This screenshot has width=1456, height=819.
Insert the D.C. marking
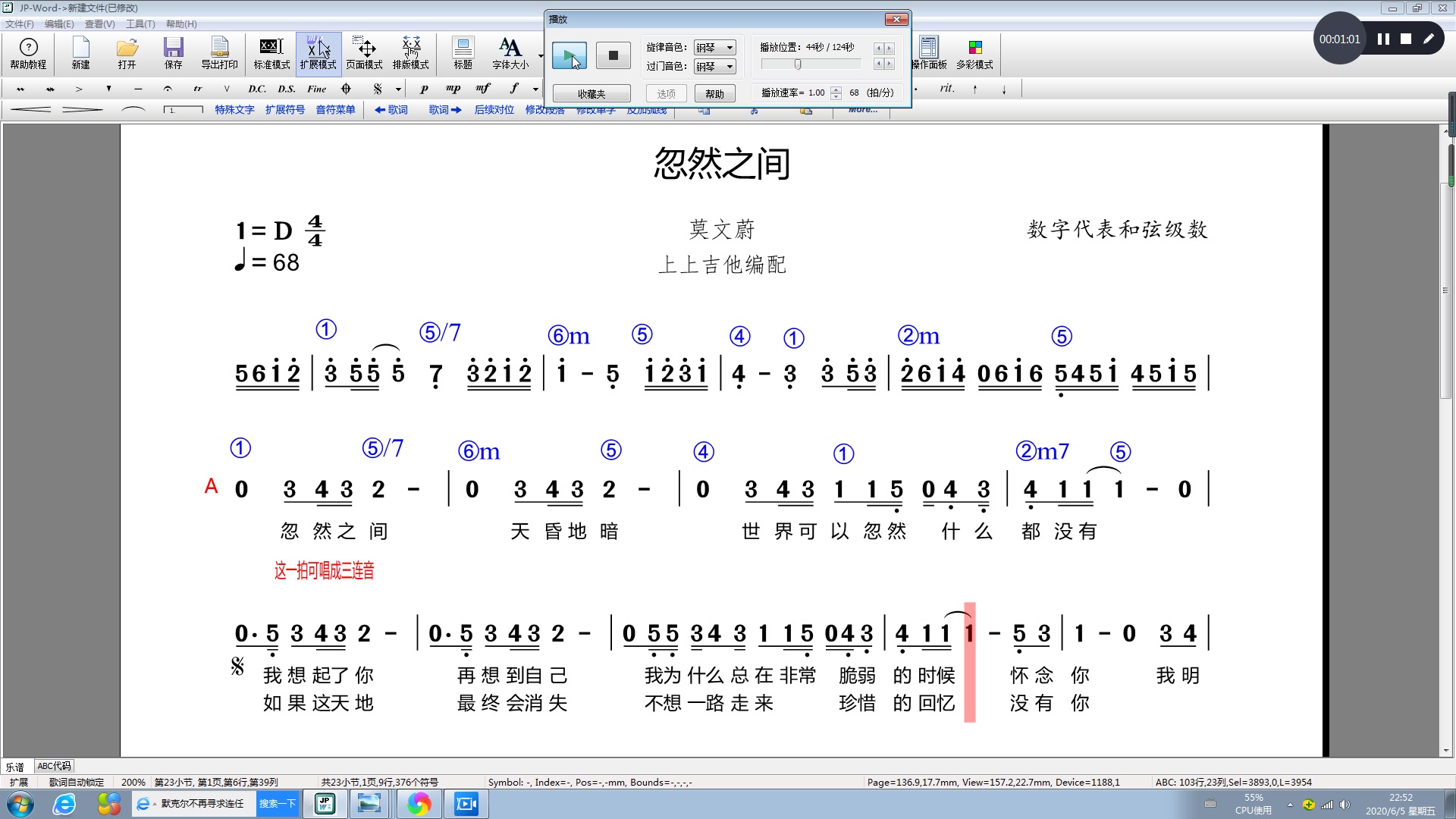click(257, 89)
